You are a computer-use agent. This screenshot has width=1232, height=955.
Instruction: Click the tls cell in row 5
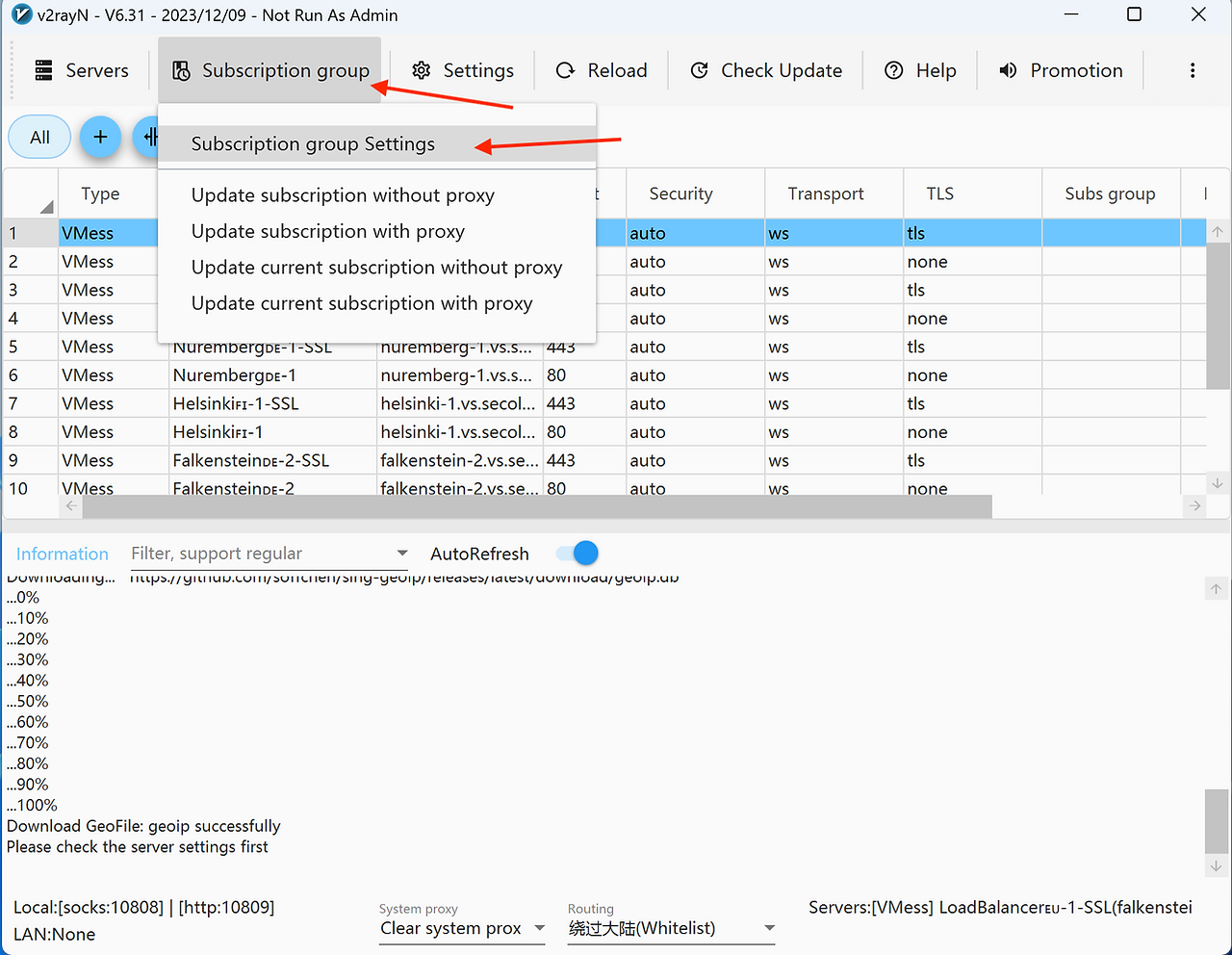[972, 347]
